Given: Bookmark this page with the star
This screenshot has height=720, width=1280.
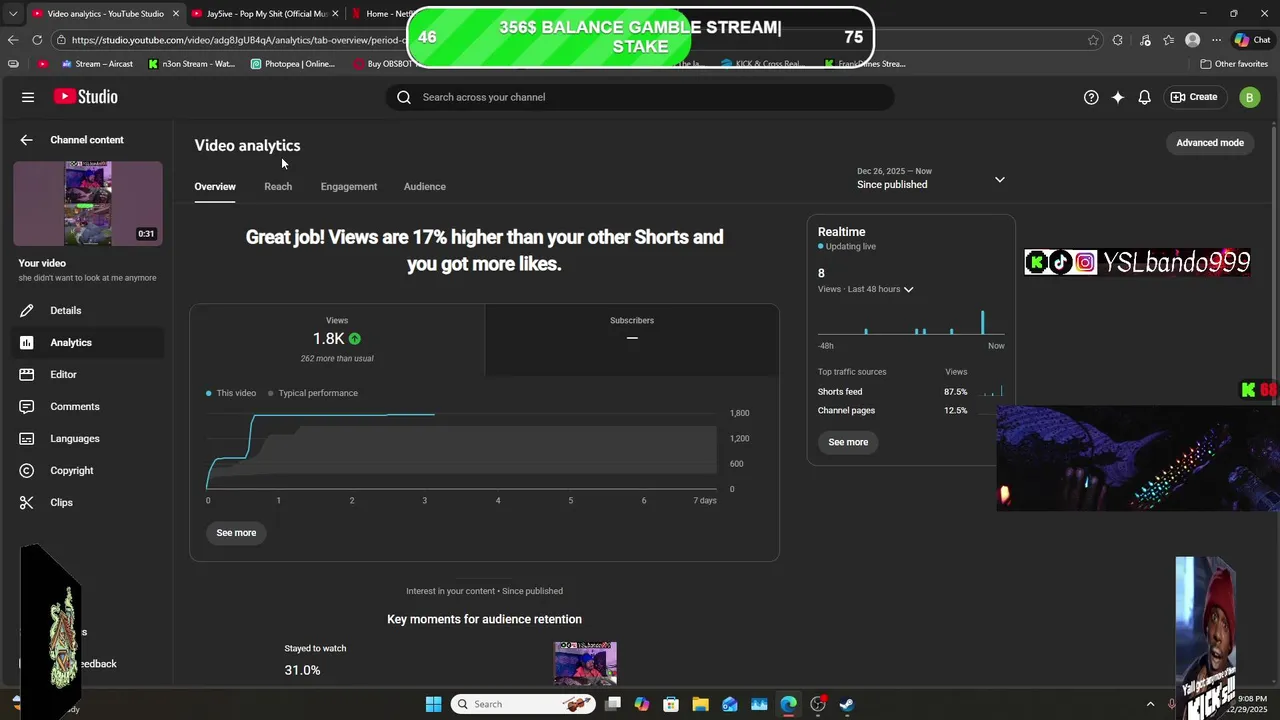Looking at the screenshot, I should click(1093, 40).
